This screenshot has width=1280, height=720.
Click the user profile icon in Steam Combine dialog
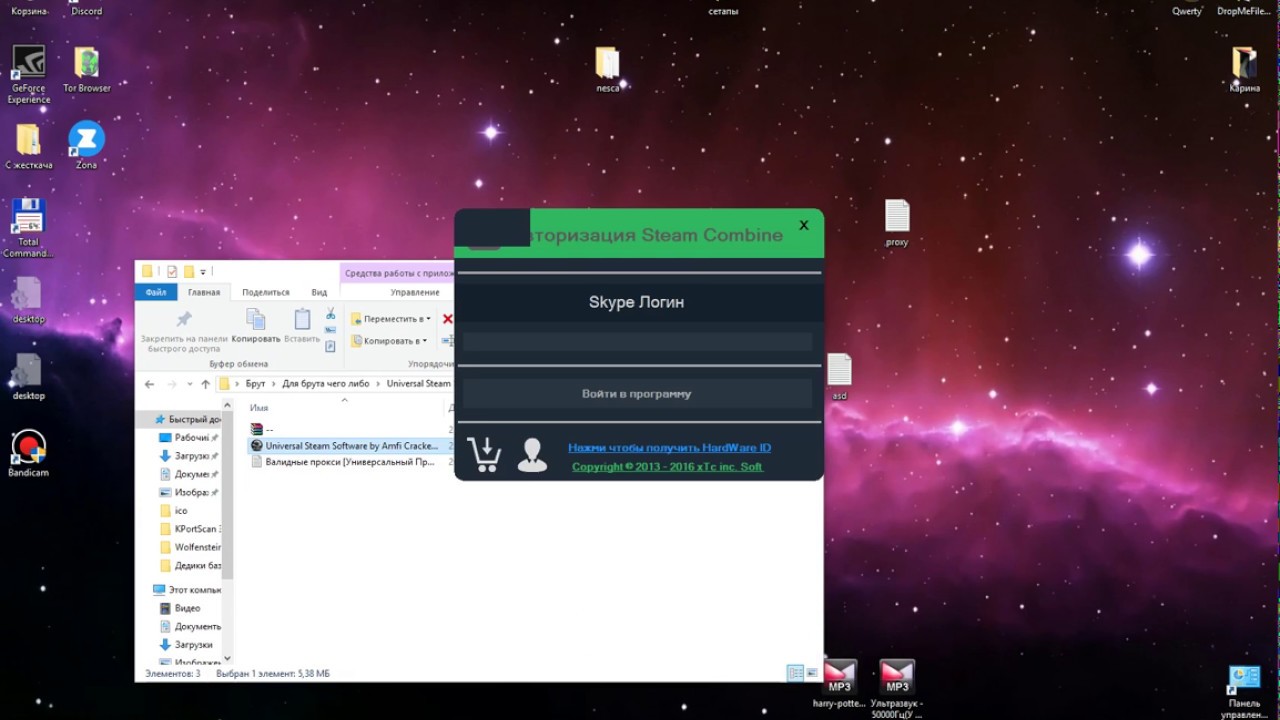tap(532, 455)
